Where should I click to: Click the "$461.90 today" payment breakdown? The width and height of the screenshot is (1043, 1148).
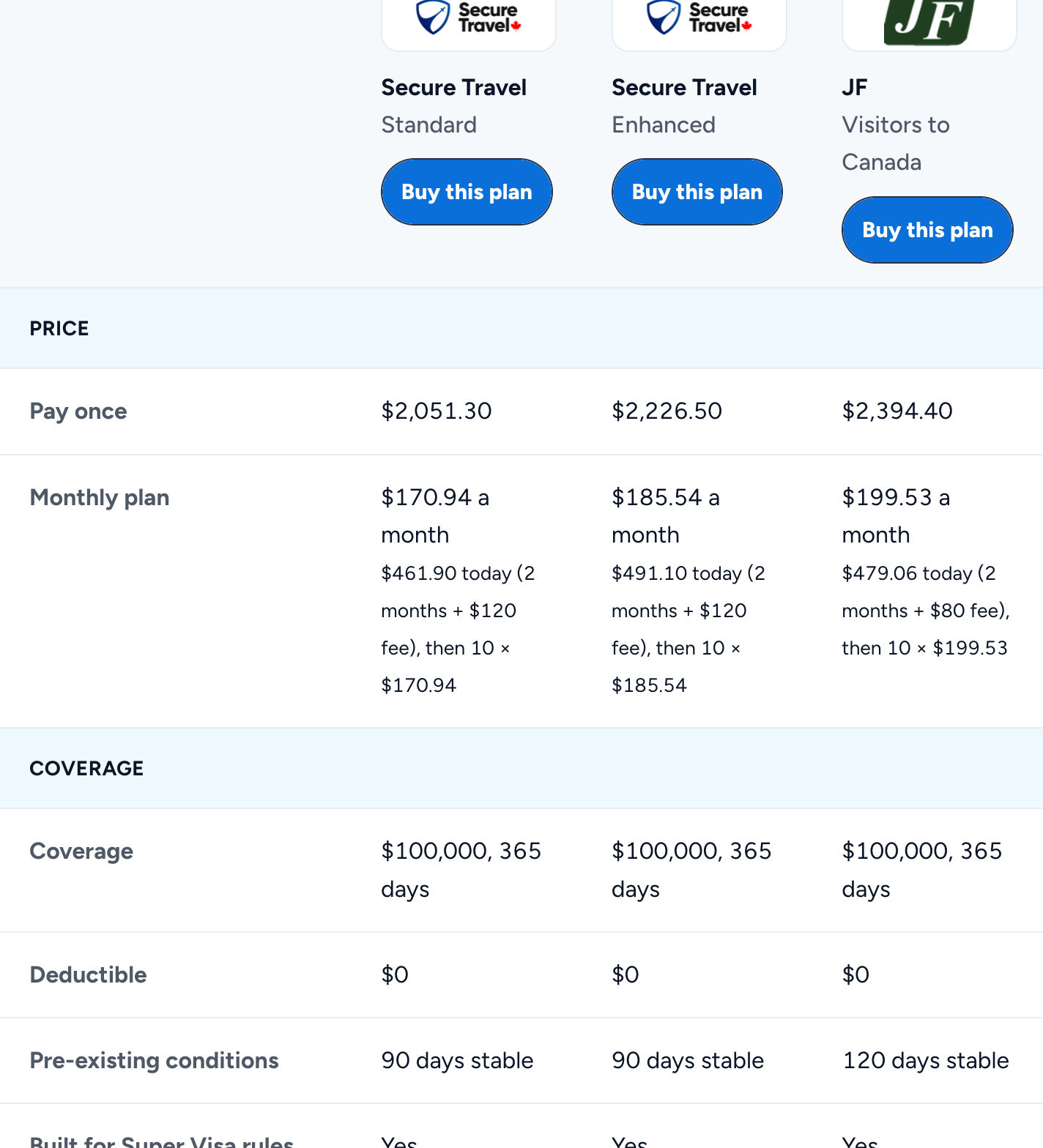459,629
